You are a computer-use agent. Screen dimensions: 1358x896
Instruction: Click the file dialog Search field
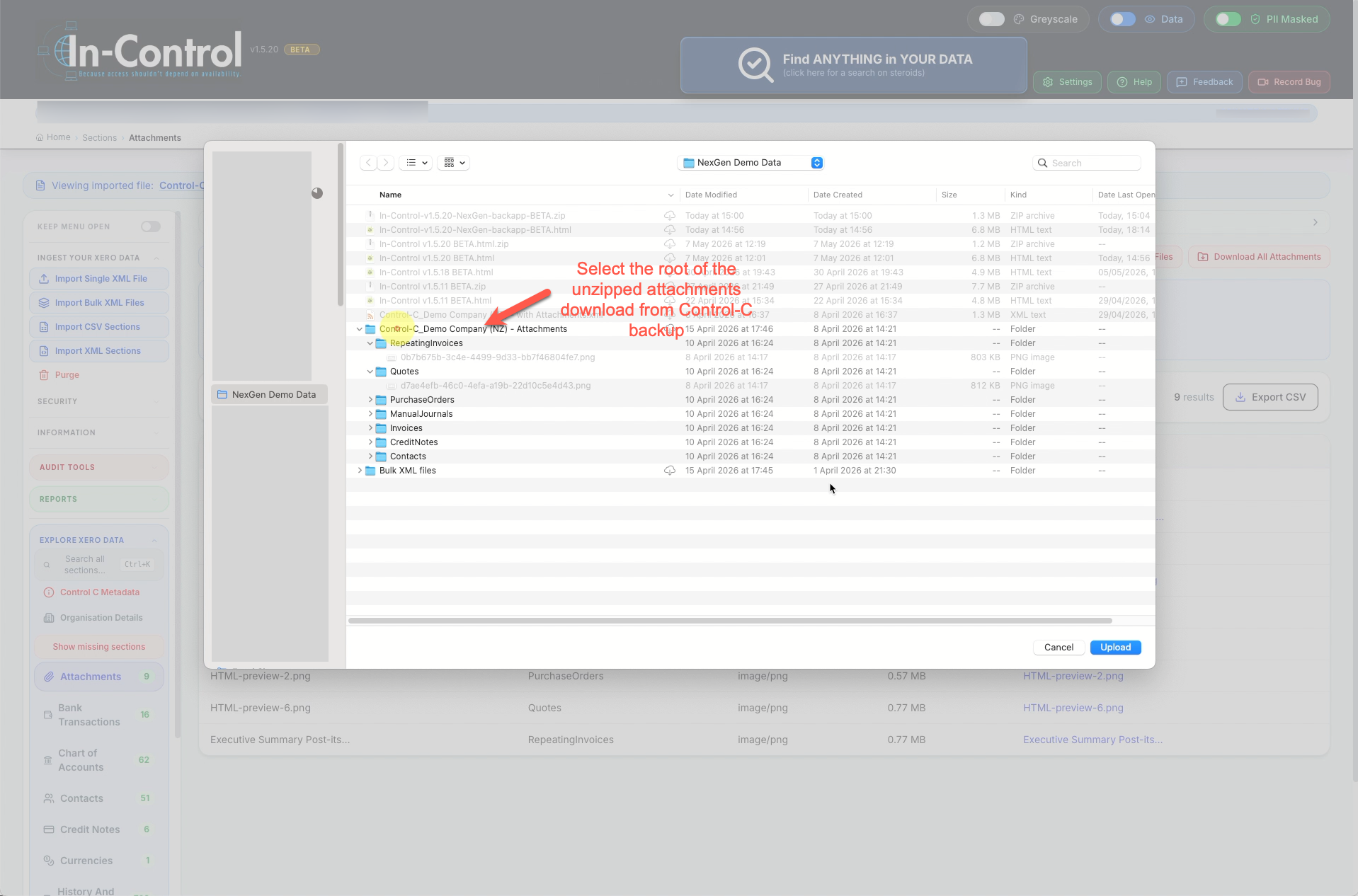(1087, 163)
